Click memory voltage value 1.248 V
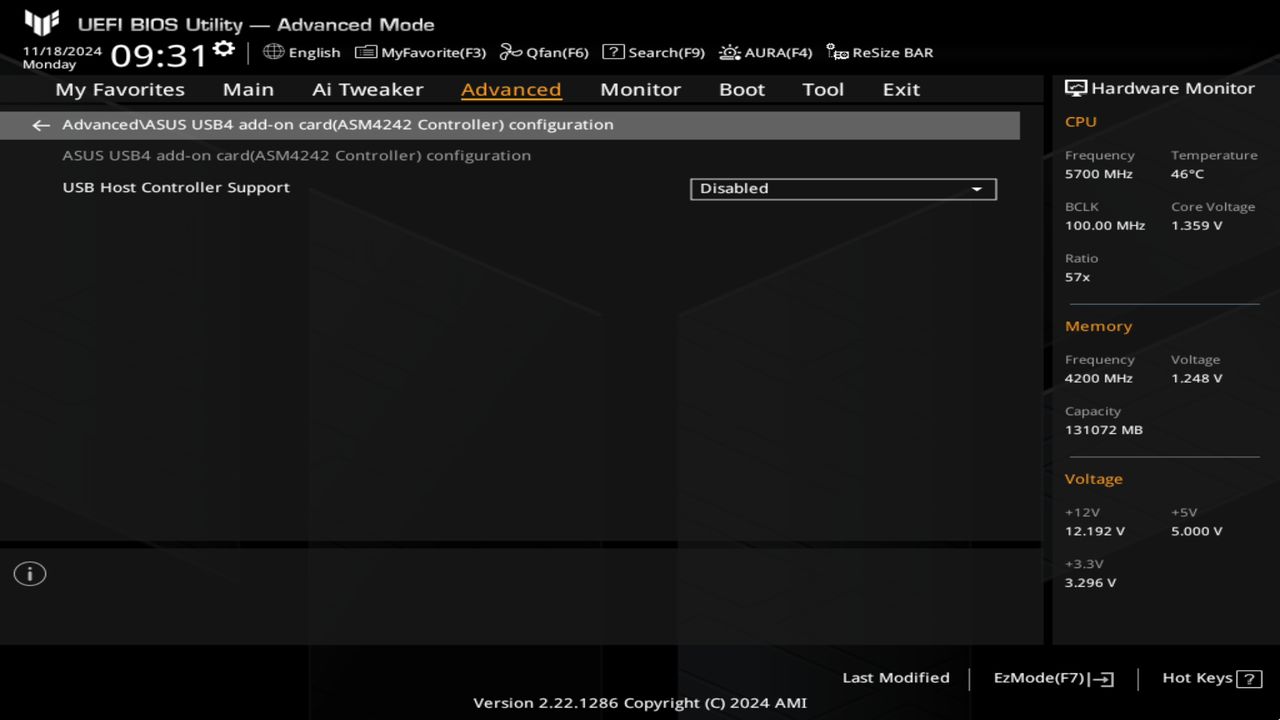Viewport: 1280px width, 720px height. 1196,379
